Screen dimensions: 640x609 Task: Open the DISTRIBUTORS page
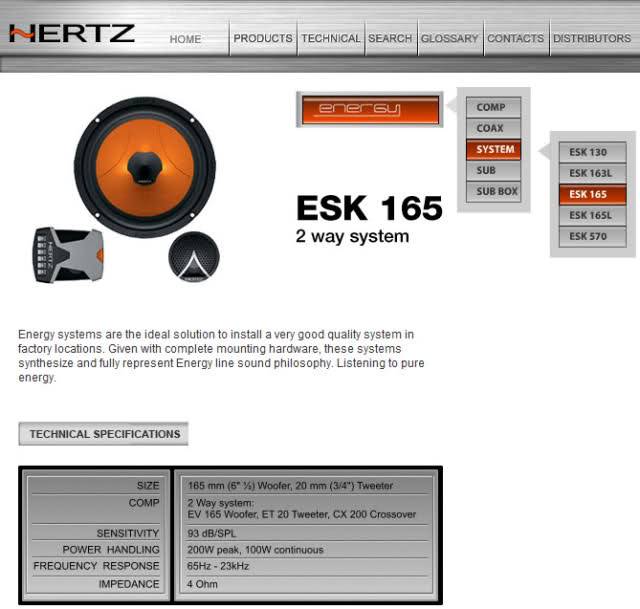[592, 38]
